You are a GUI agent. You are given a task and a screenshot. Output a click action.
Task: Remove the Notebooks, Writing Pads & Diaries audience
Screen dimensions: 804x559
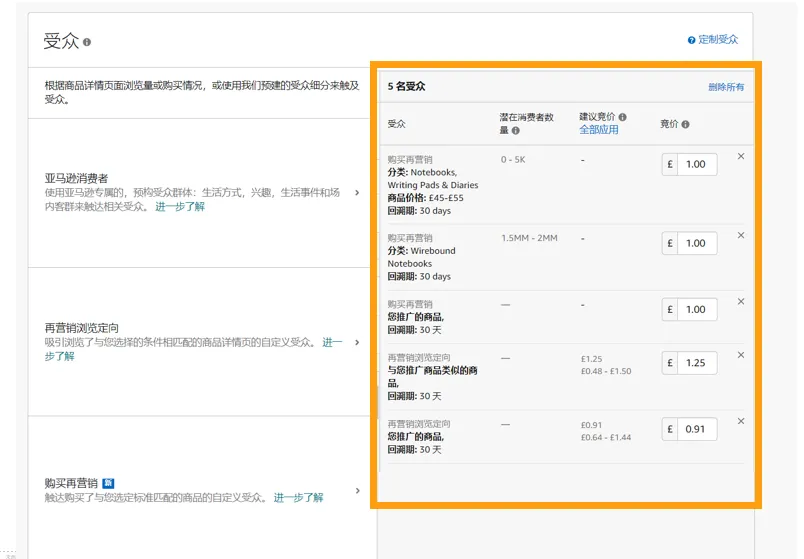pyautogui.click(x=741, y=156)
